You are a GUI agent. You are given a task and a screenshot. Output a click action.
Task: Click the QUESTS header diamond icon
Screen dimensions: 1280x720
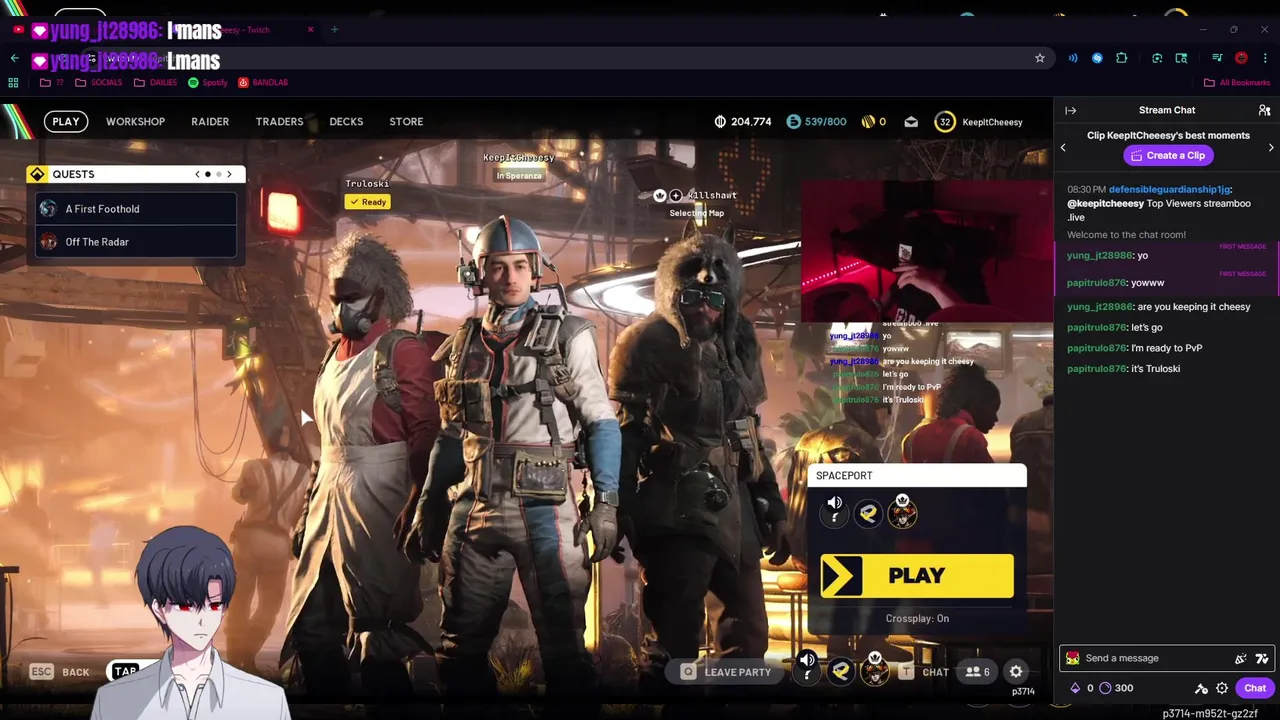pyautogui.click(x=37, y=174)
